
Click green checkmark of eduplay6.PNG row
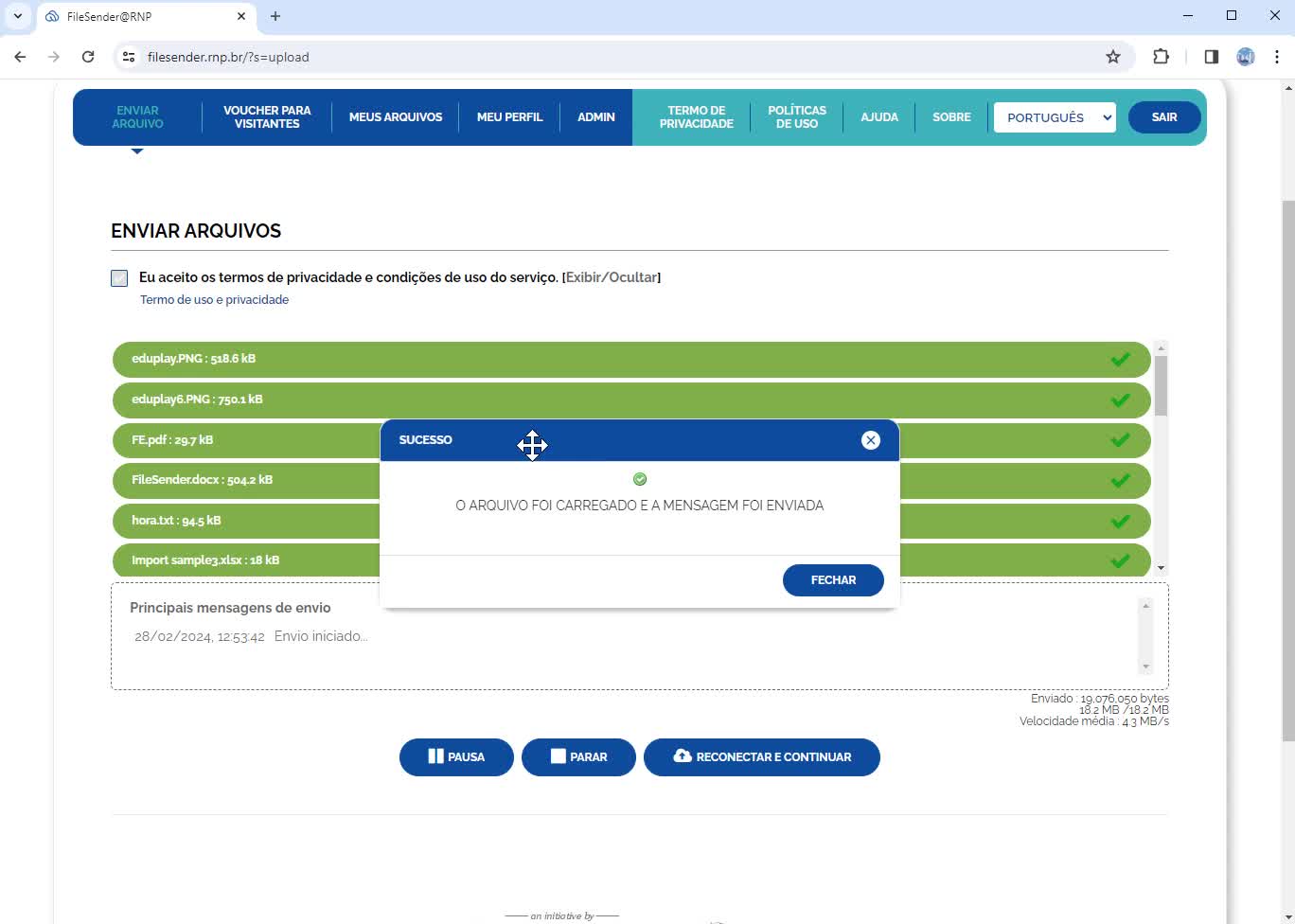pos(1120,400)
